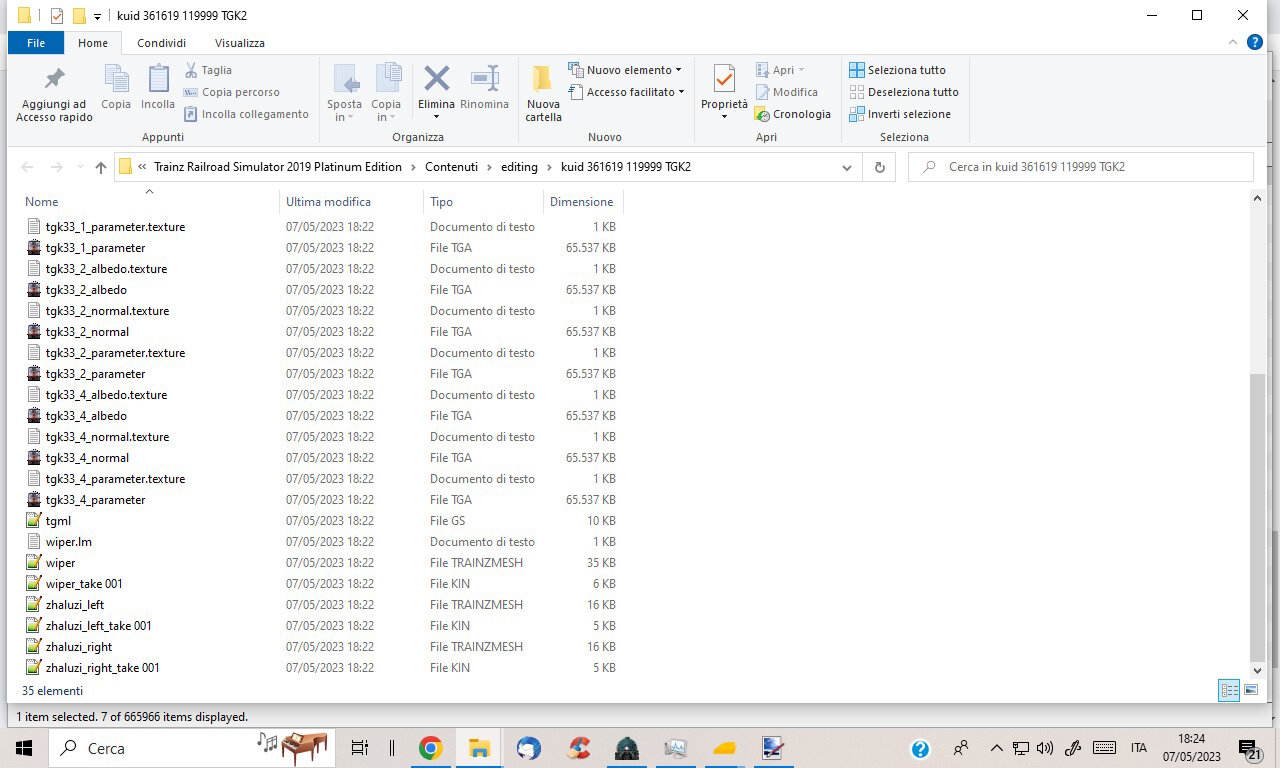
Task: Sort by Ultima modifica column header
Action: 328,202
